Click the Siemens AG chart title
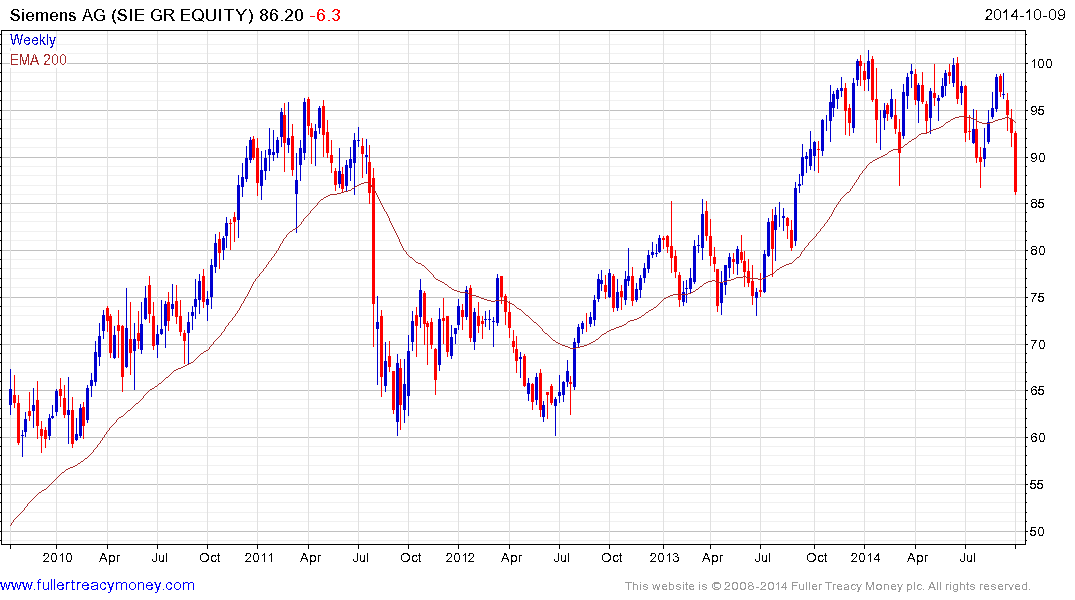Screen dimensions: 1075x600 coord(156,15)
